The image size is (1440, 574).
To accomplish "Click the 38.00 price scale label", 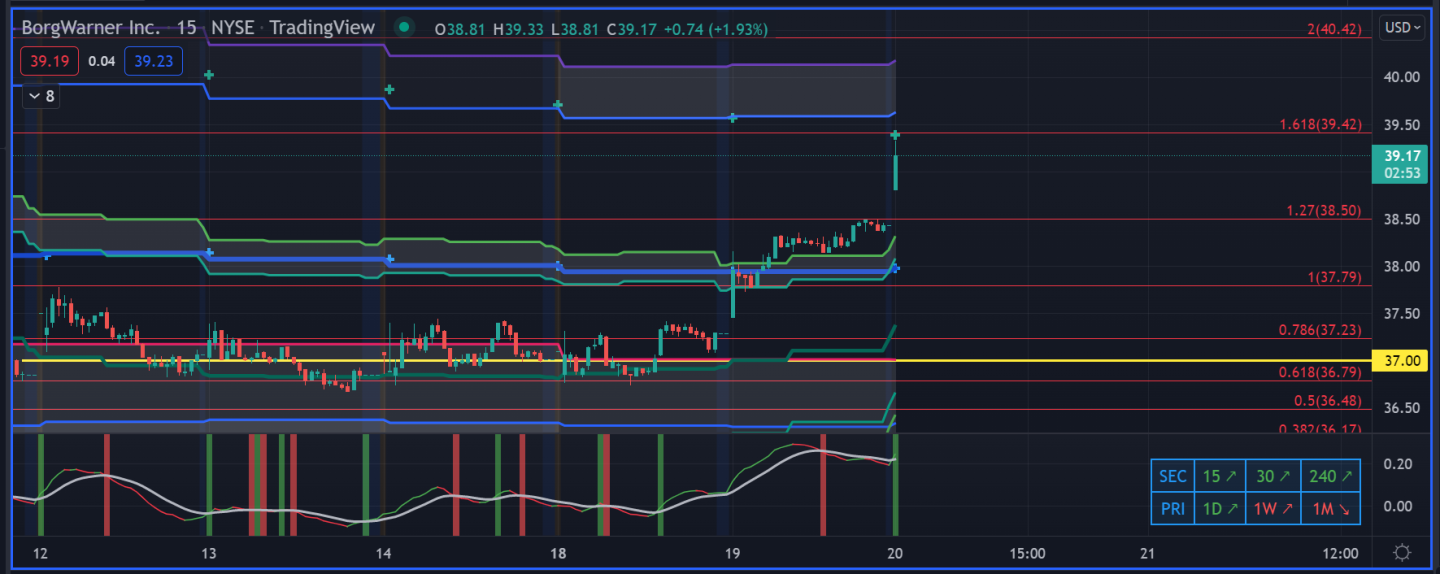I will click(1402, 266).
